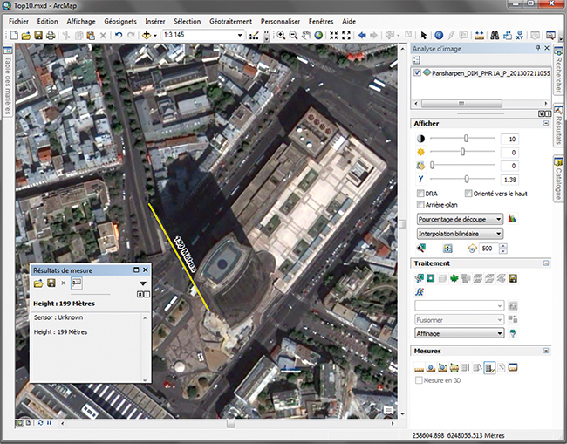Image resolution: width=567 pixels, height=444 pixels.
Task: Open the Edition menu
Action: pyautogui.click(x=47, y=21)
